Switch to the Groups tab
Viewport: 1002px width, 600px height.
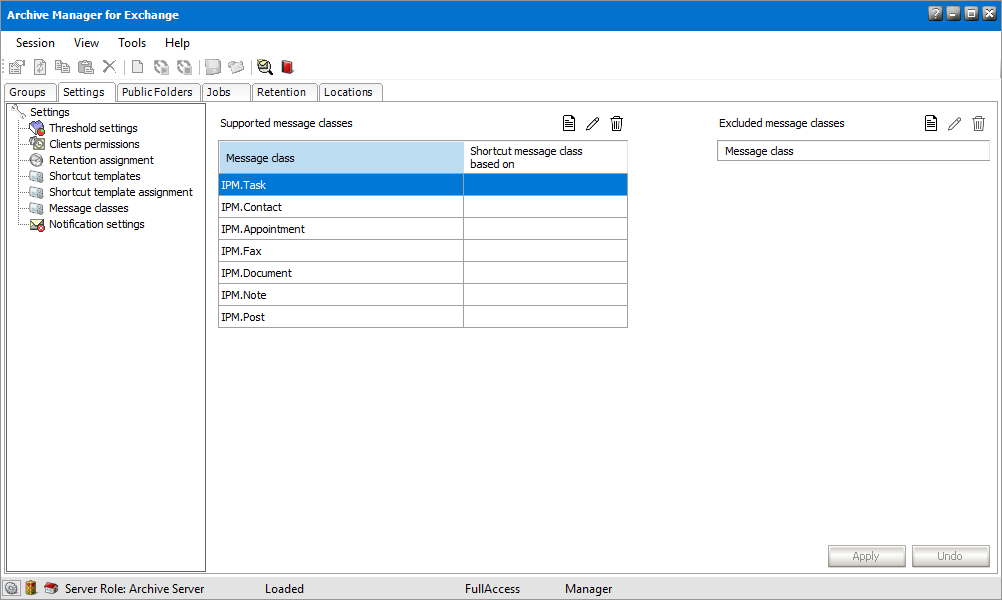coord(29,92)
